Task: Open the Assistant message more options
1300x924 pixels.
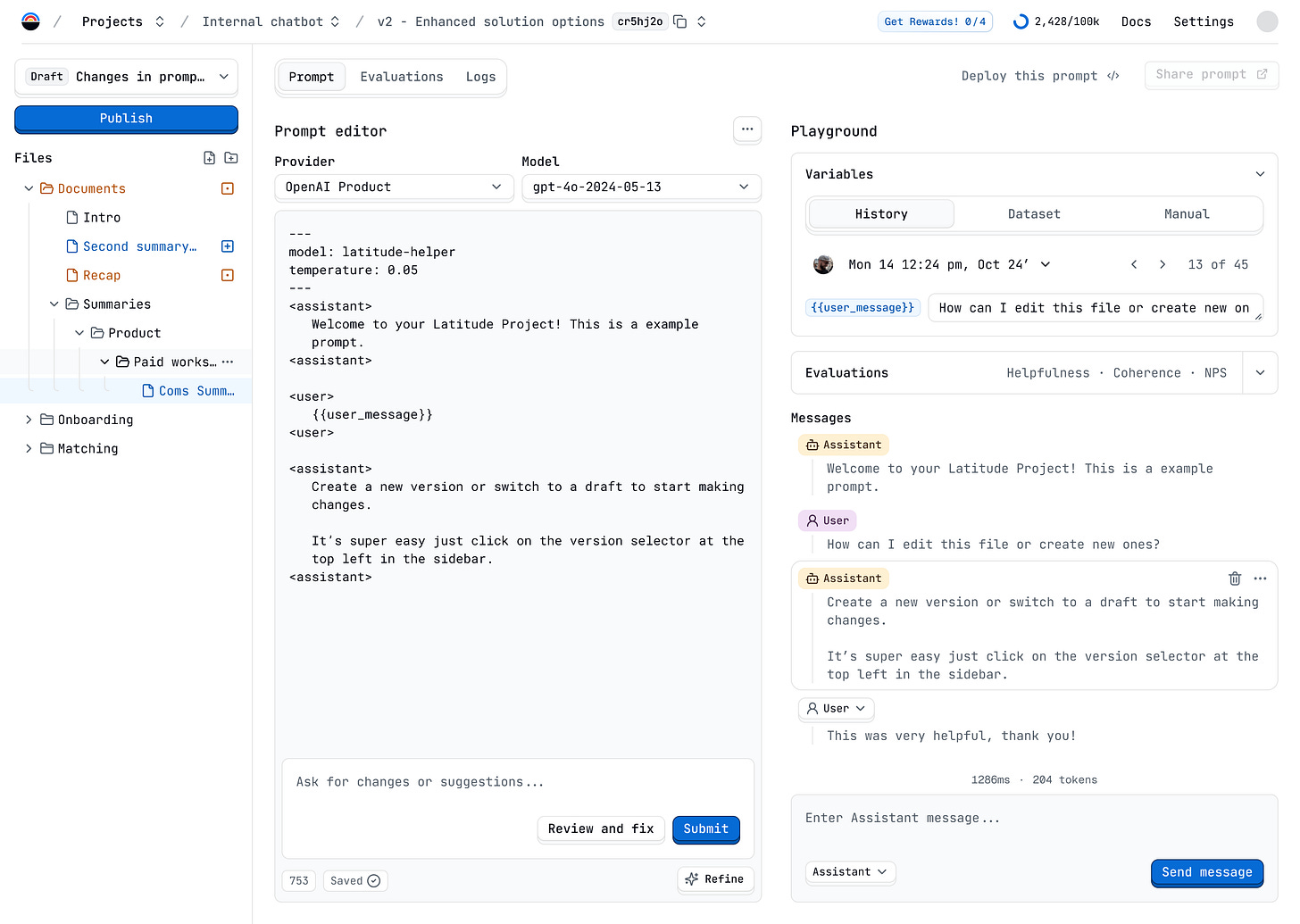Action: pyautogui.click(x=1260, y=579)
